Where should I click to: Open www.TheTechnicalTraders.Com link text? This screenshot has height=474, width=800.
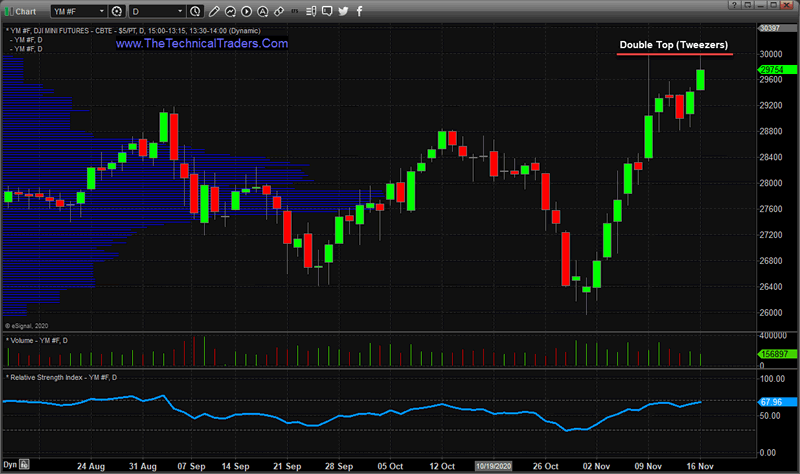(x=202, y=45)
